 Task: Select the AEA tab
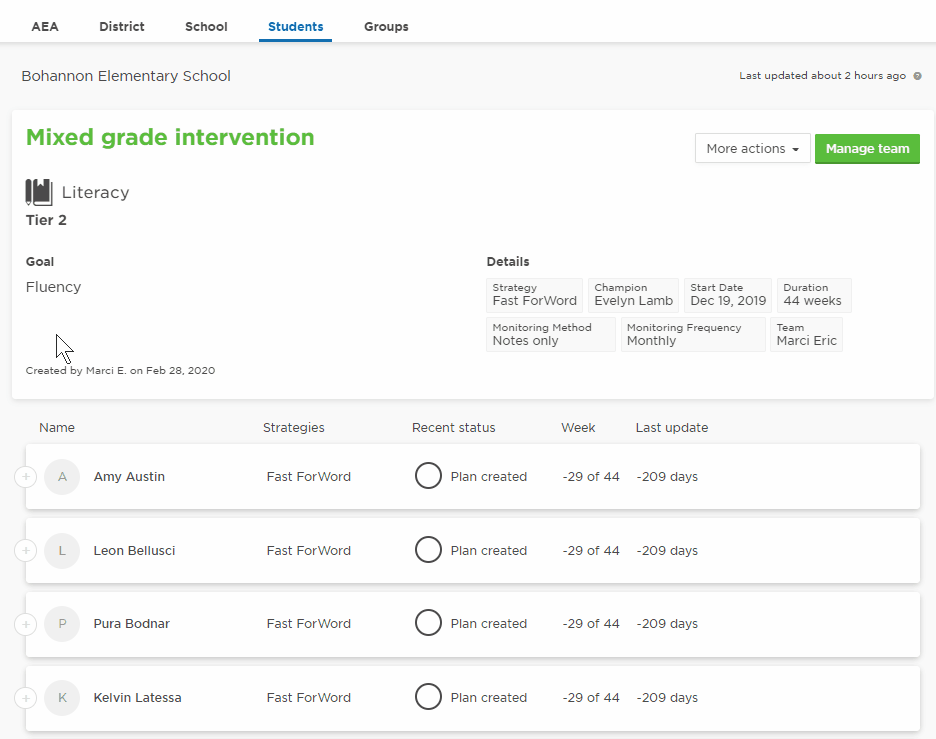(x=45, y=27)
